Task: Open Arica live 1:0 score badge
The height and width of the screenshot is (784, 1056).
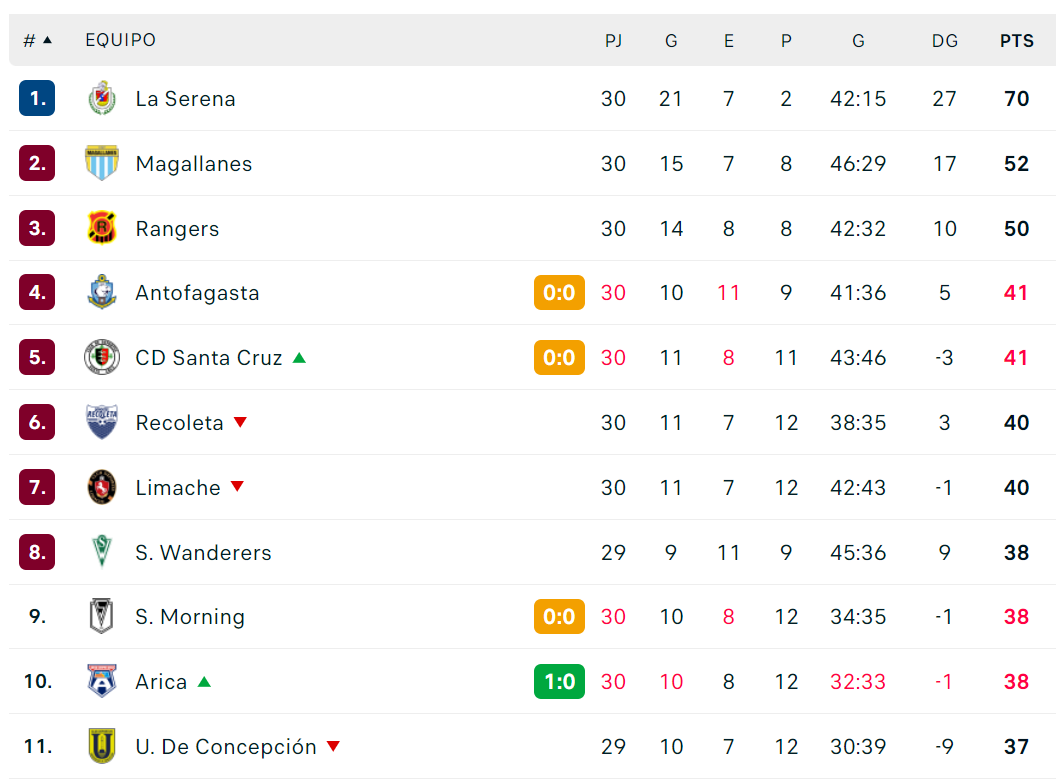Action: coord(559,681)
